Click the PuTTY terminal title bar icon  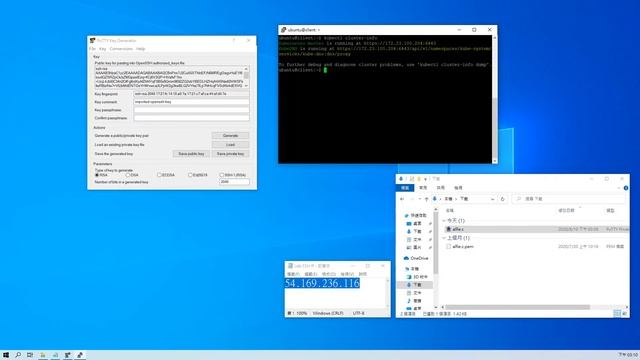coord(283,30)
